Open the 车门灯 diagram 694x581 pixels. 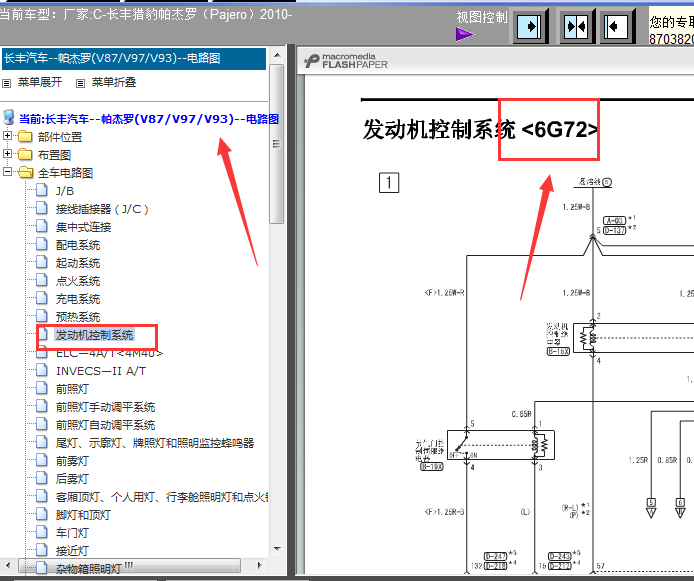(72, 533)
